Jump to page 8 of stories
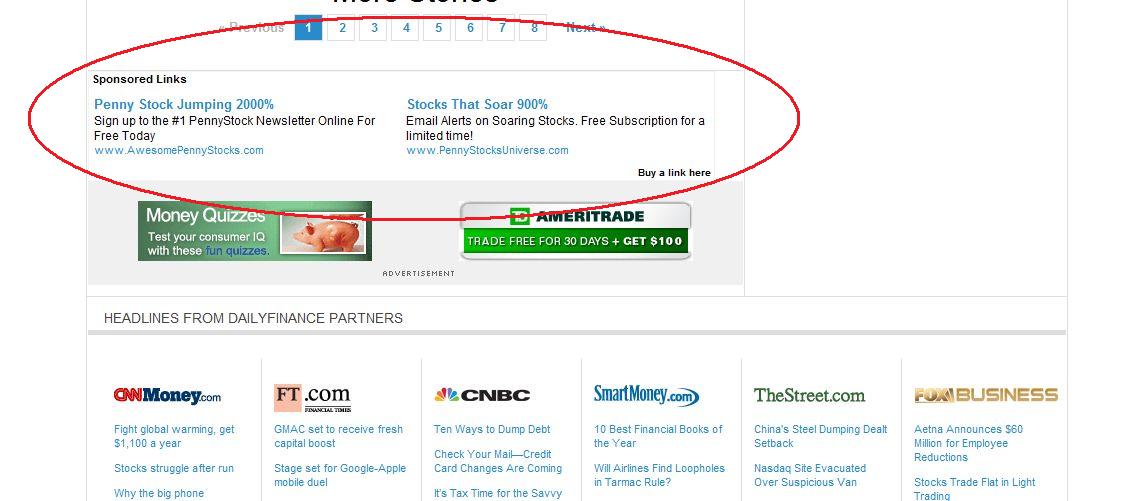This screenshot has height=501, width=1123. point(534,28)
